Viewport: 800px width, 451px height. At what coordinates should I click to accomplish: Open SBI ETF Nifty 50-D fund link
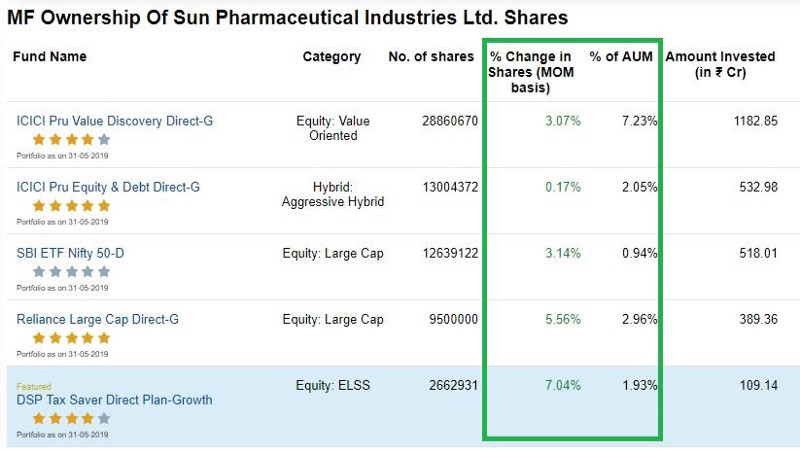(70, 253)
